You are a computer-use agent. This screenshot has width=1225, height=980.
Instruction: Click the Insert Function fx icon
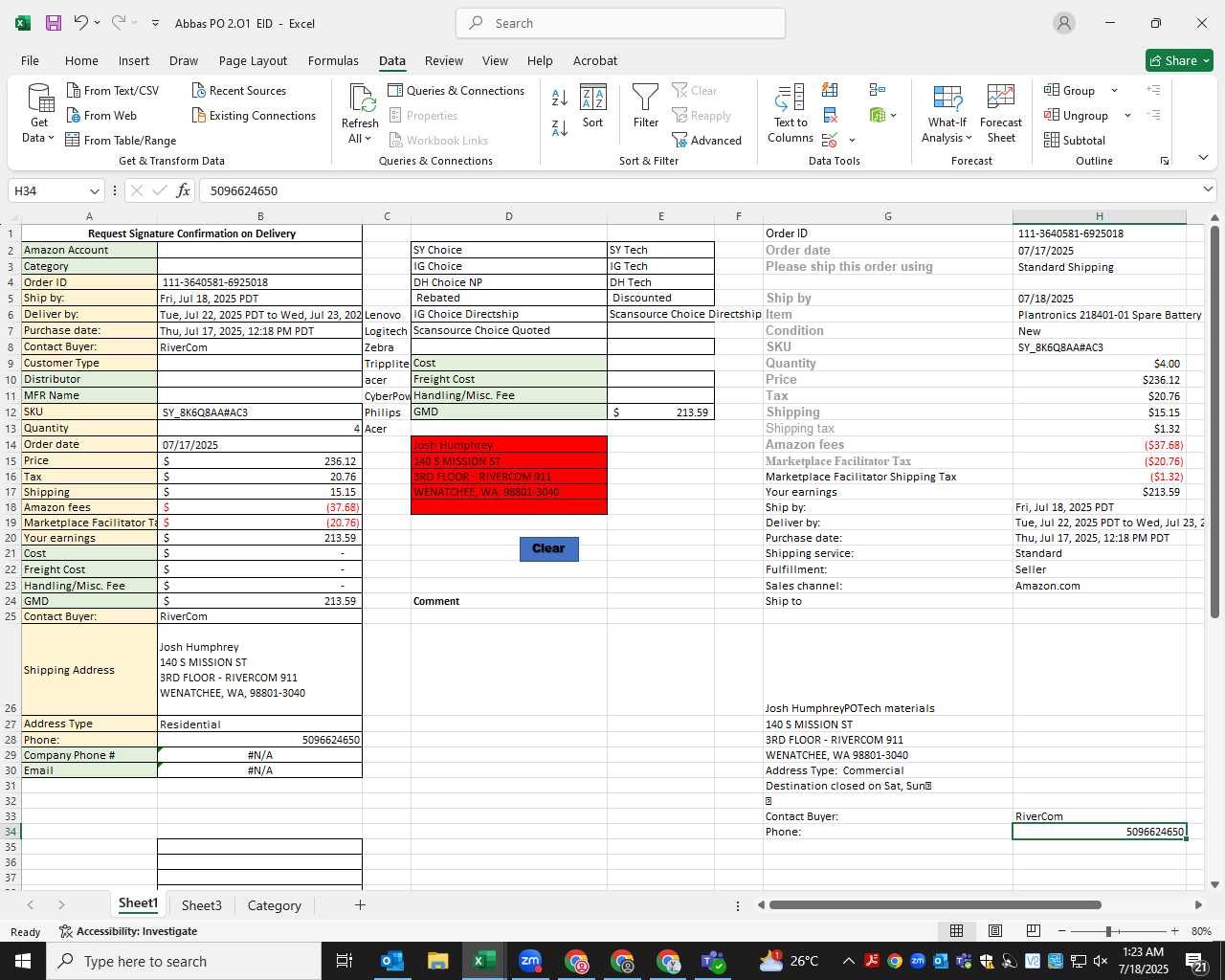point(183,190)
